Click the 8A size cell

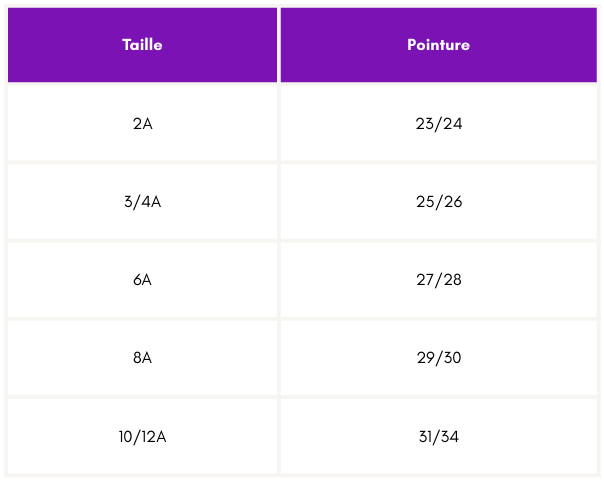tap(142, 358)
